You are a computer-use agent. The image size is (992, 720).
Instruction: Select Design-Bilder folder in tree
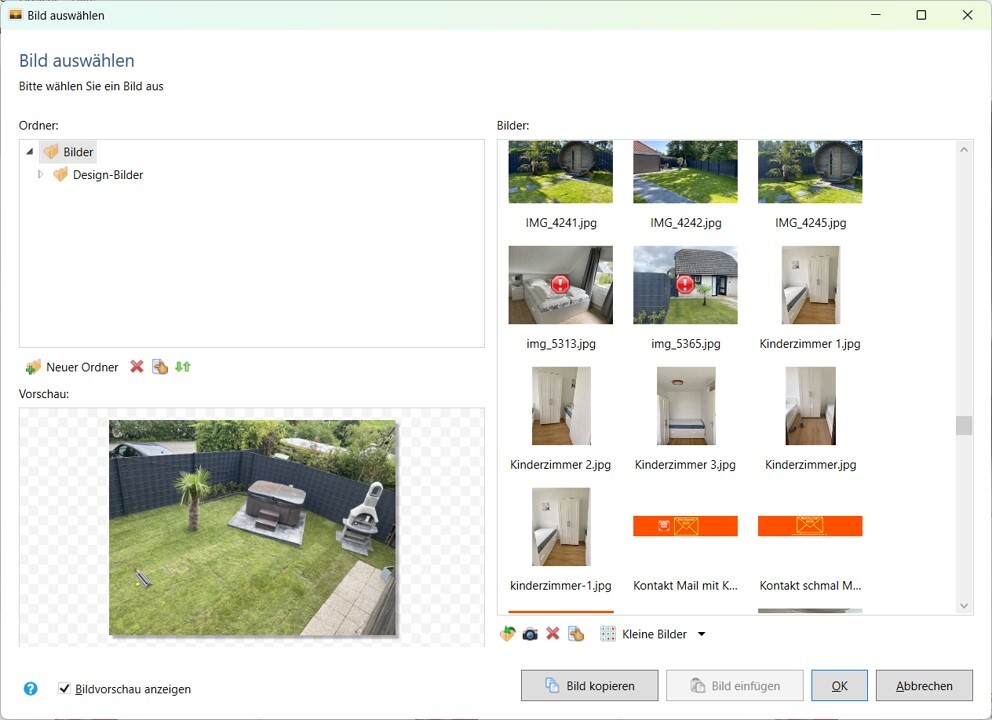tap(108, 175)
